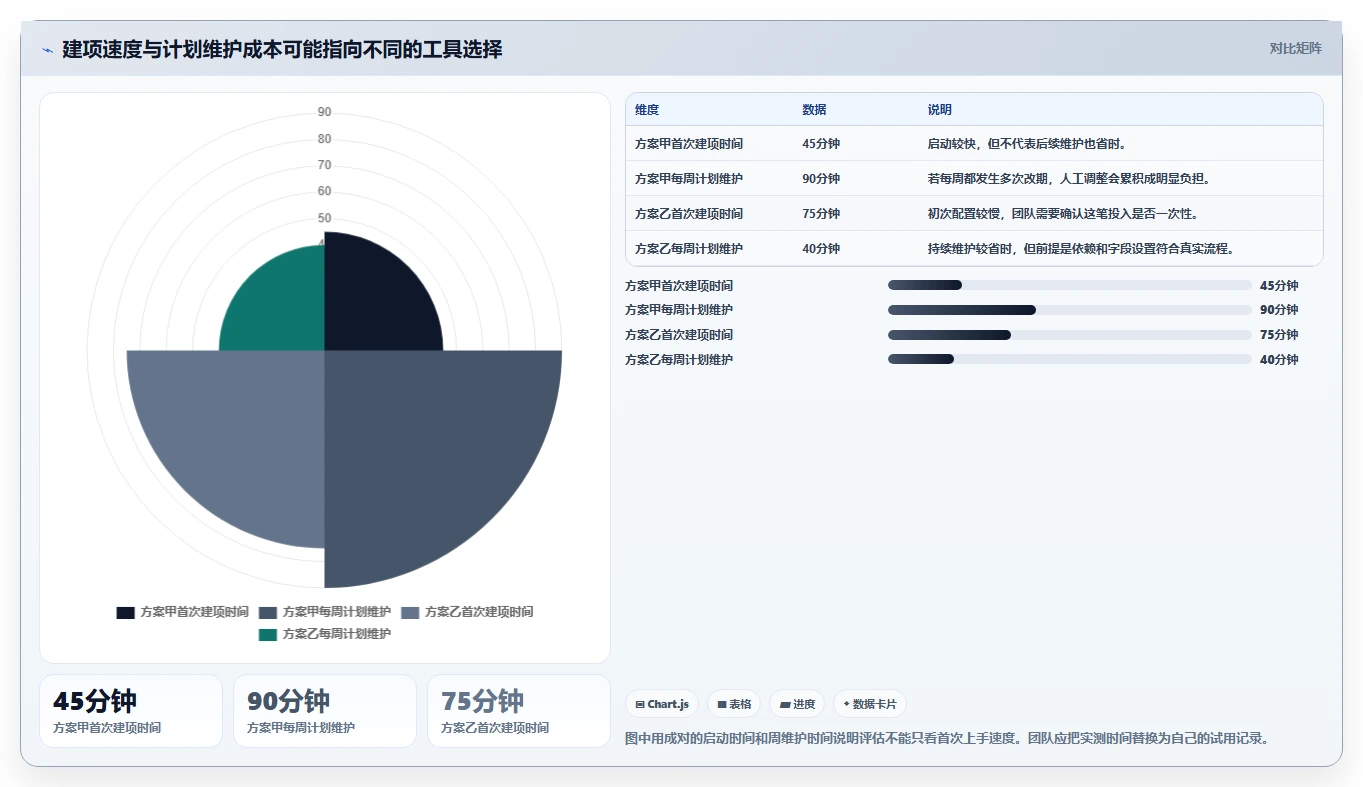
Task: Select the 75分钟 stat card
Action: coord(519,711)
